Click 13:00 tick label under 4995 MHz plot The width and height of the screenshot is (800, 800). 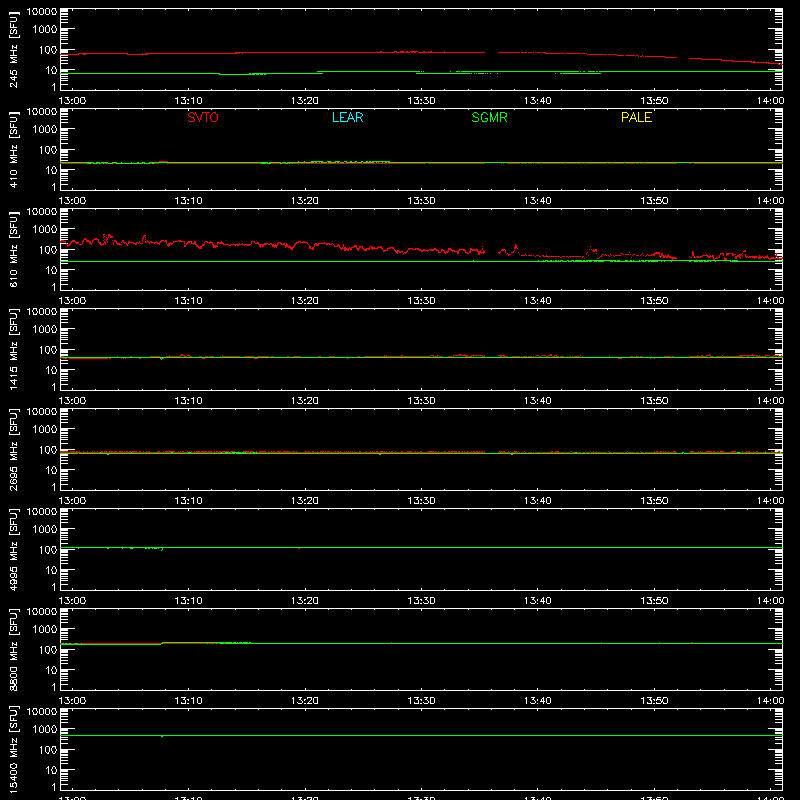point(72,601)
